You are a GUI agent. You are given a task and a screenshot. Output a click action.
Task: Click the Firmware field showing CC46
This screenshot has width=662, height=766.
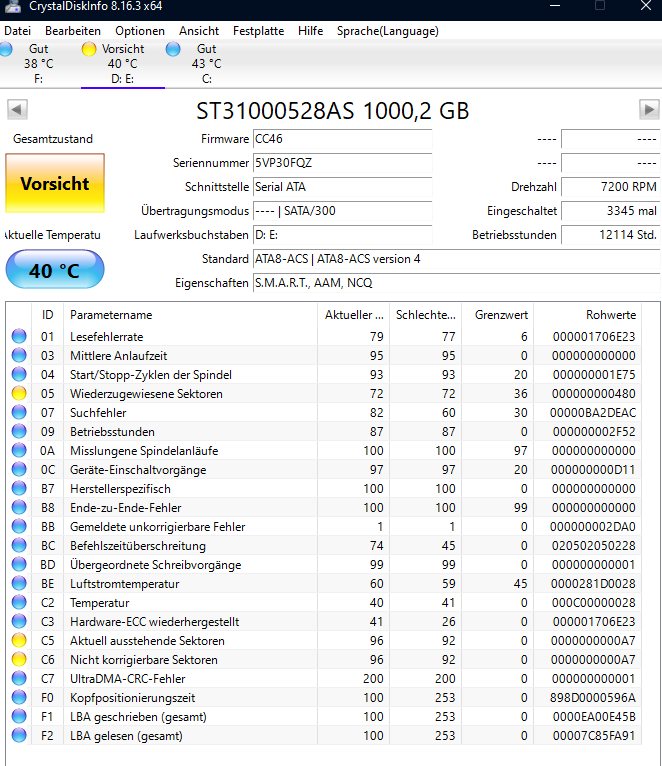pyautogui.click(x=342, y=139)
